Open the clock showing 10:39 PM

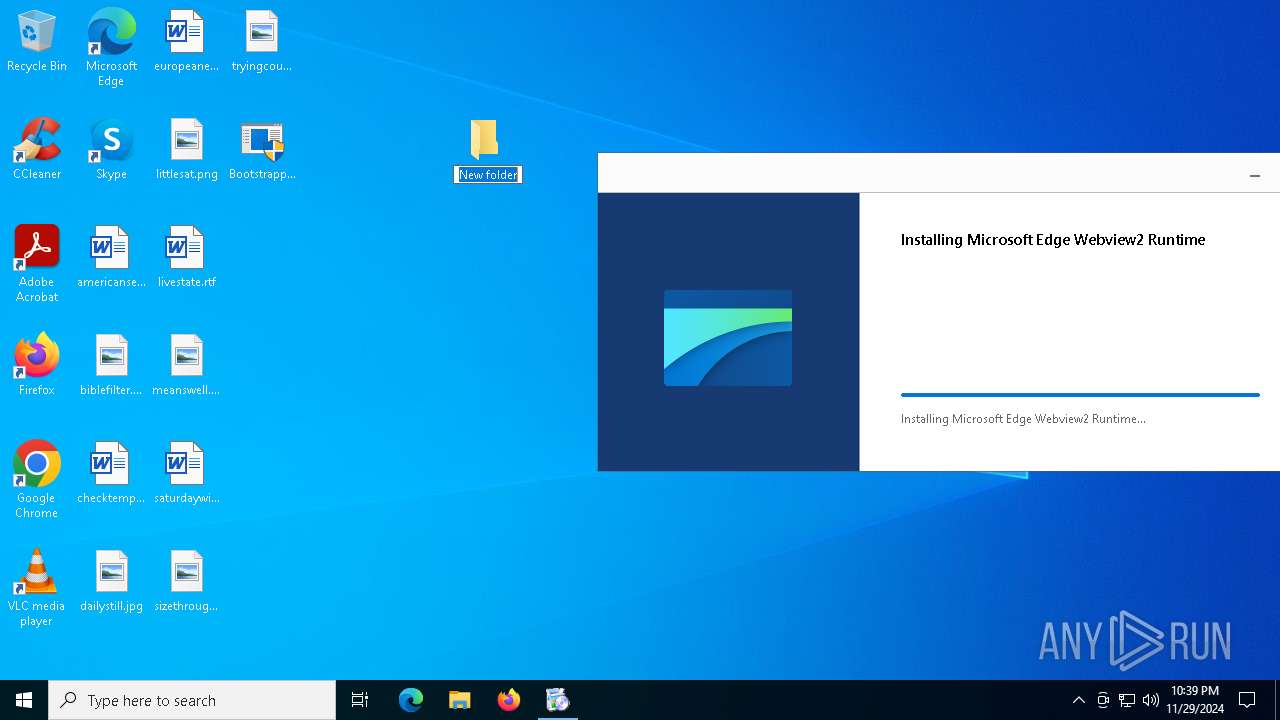pos(1195,700)
